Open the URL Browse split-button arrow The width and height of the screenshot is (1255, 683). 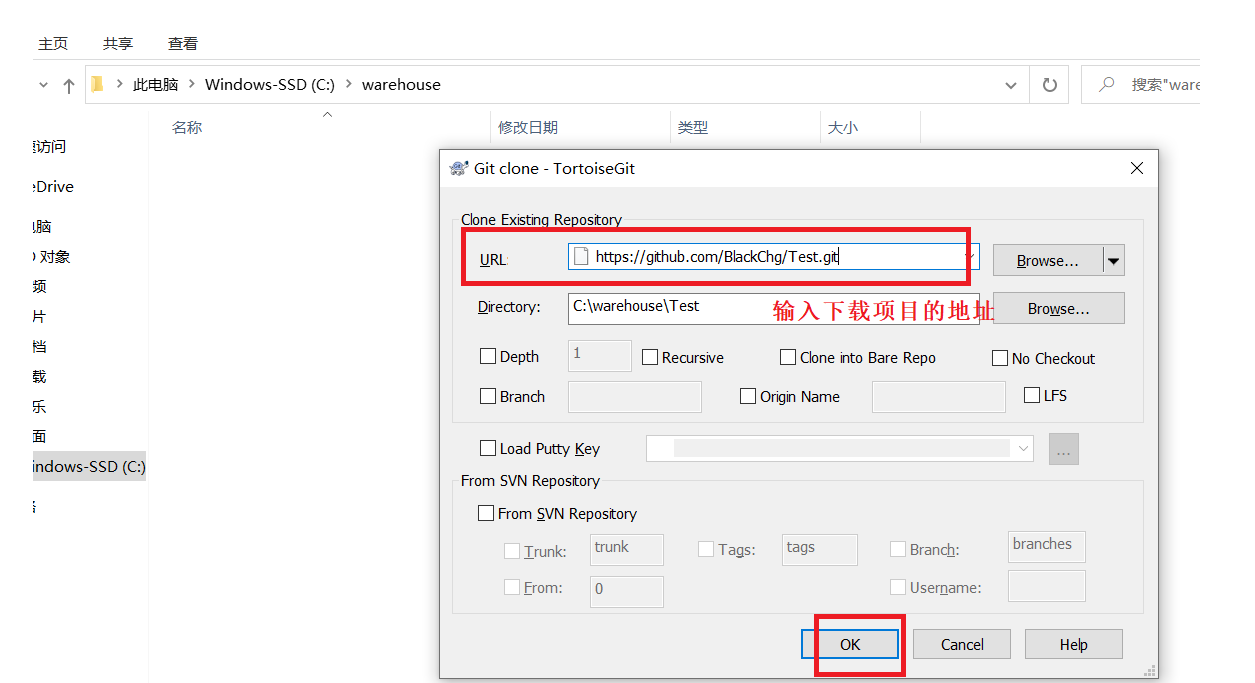point(1114,260)
